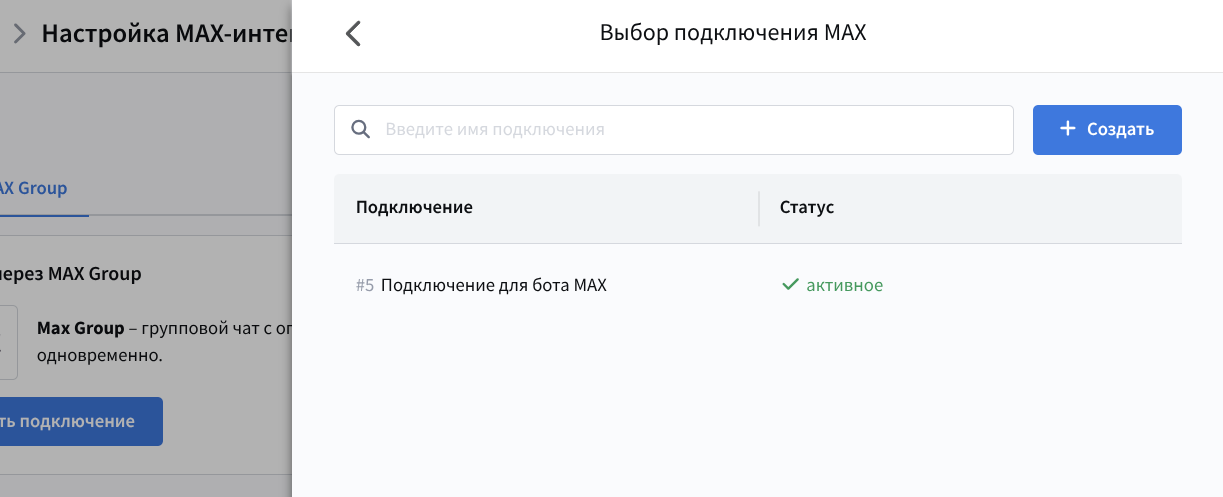Switch to the MAX Group tab
This screenshot has width=1223, height=497.
(x=33, y=188)
